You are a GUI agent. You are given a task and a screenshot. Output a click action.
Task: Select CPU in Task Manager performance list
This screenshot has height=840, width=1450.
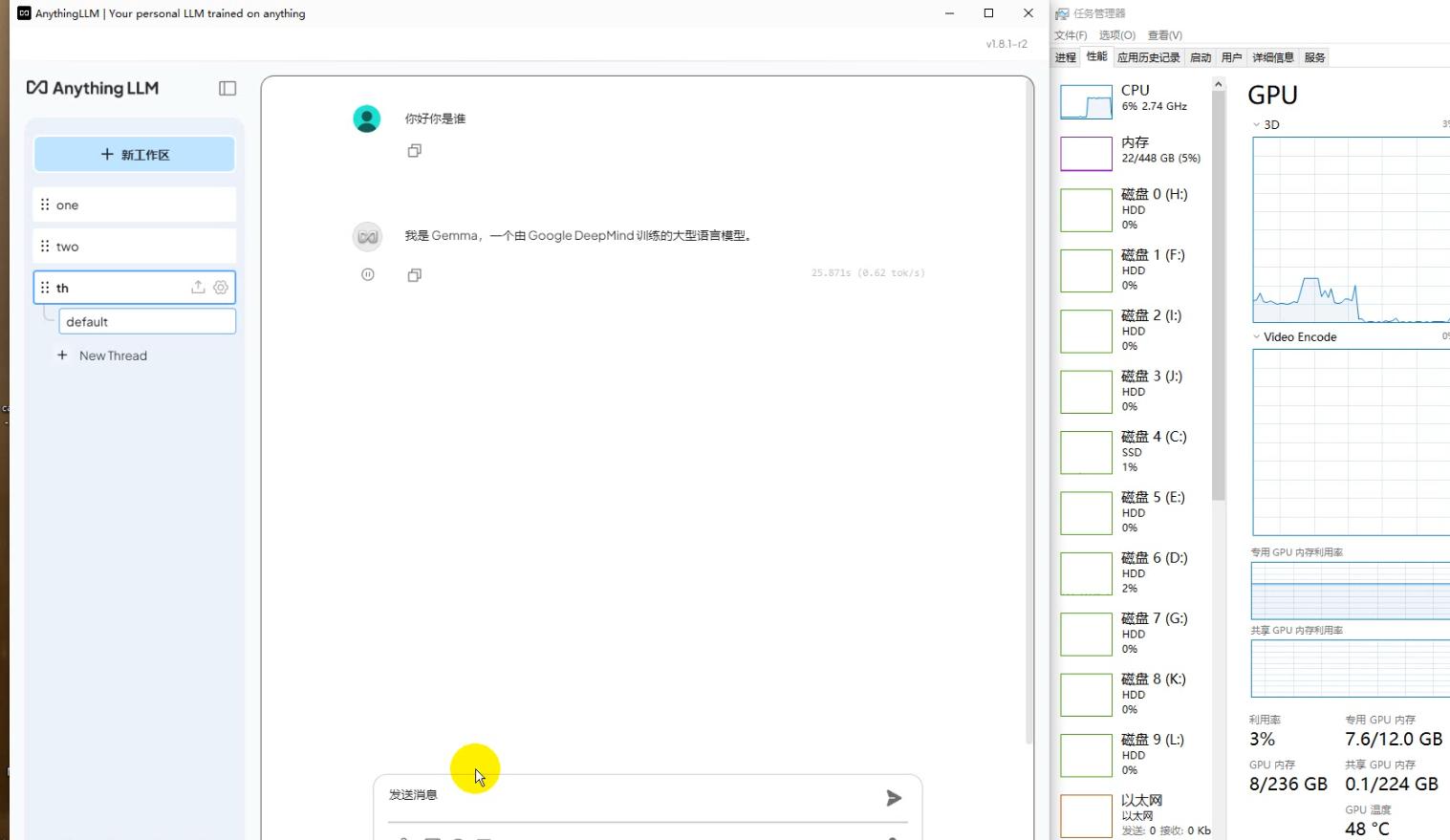pyautogui.click(x=1133, y=100)
